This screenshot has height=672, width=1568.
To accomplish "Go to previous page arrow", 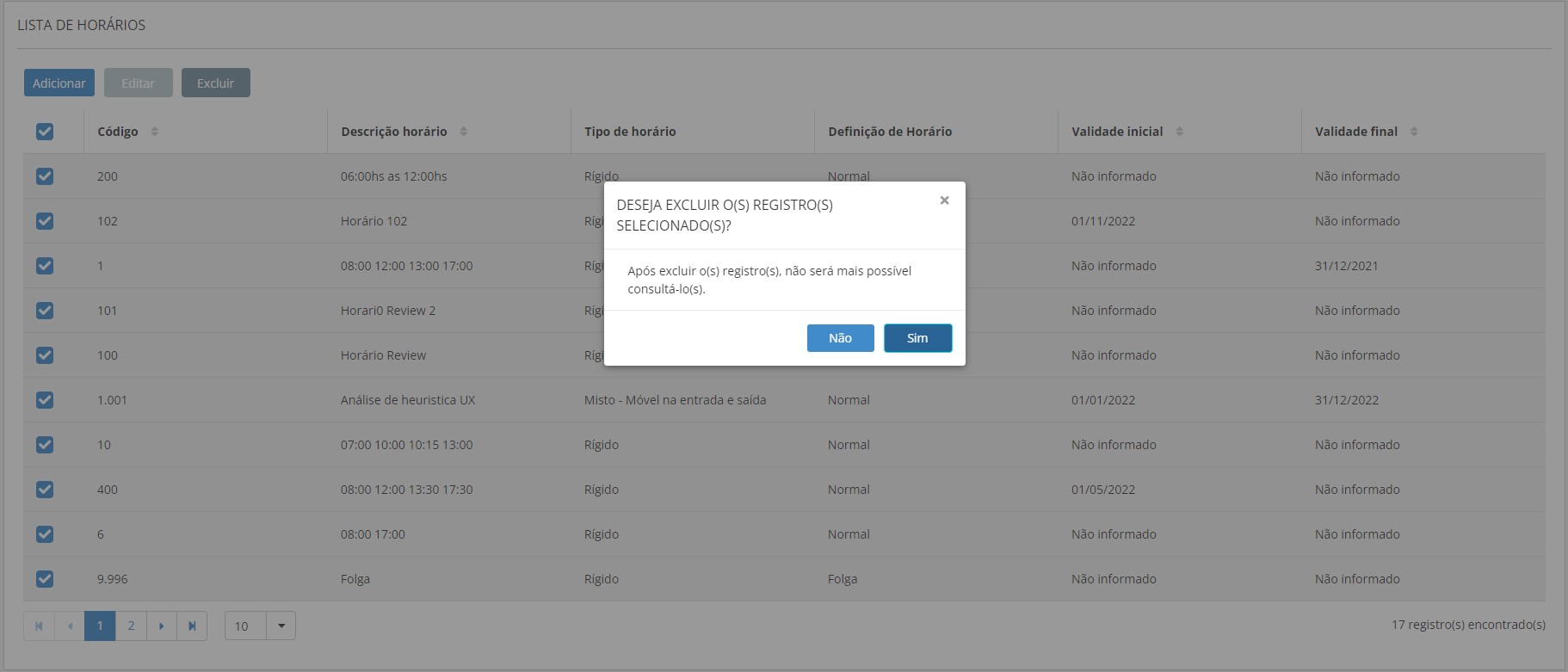I will pos(70,626).
